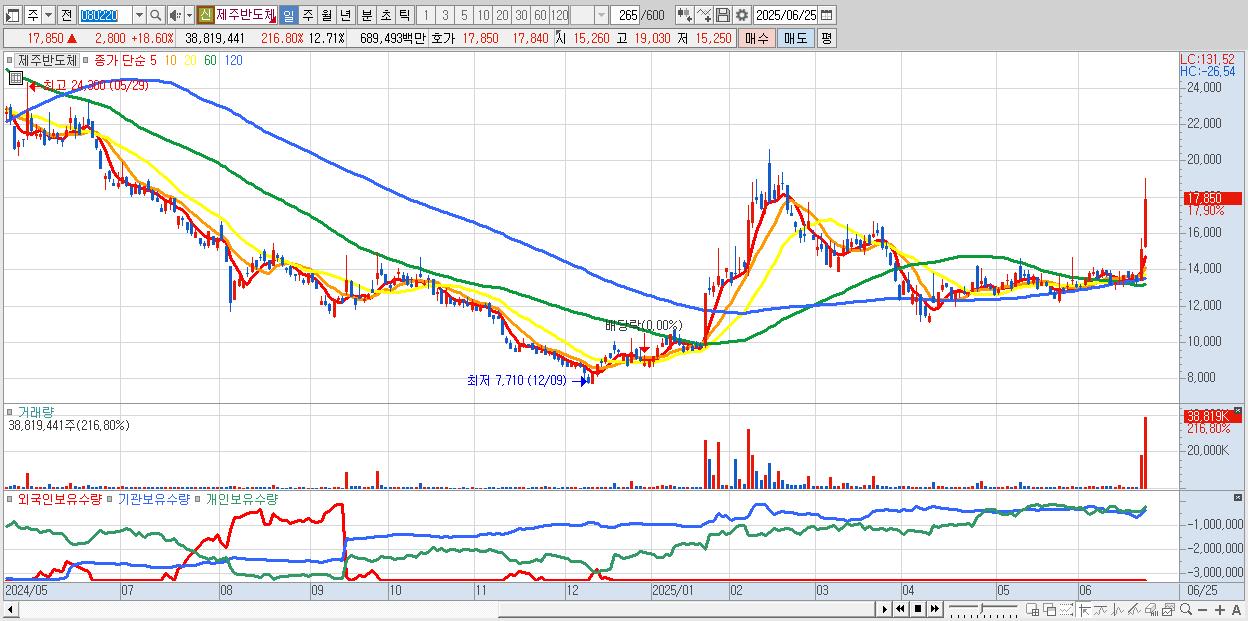Open chart settings gear icon

point(741,15)
